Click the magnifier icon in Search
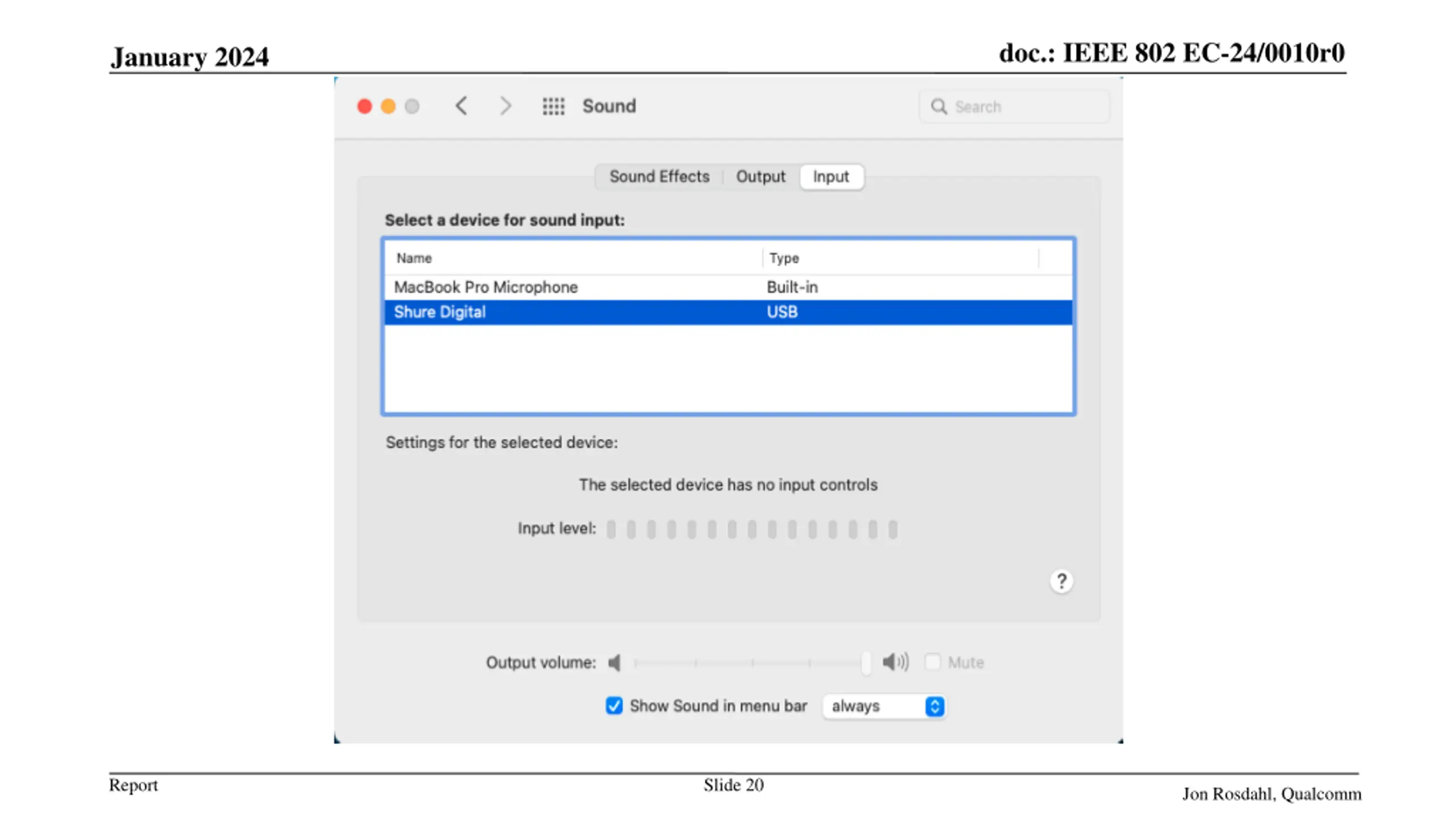1456x819 pixels. (938, 106)
